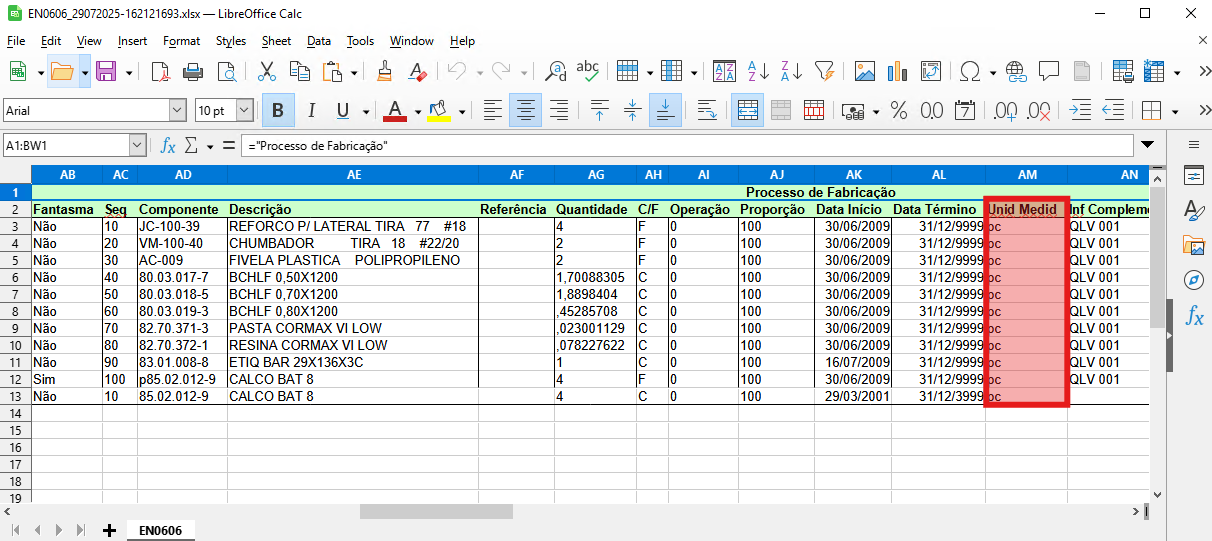Toggle the AutoFilter funnel icon
The width and height of the screenshot is (1212, 541).
pyautogui.click(x=824, y=72)
